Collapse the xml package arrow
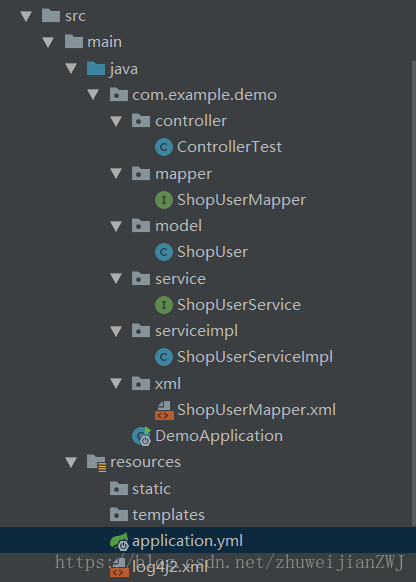 coord(116,383)
